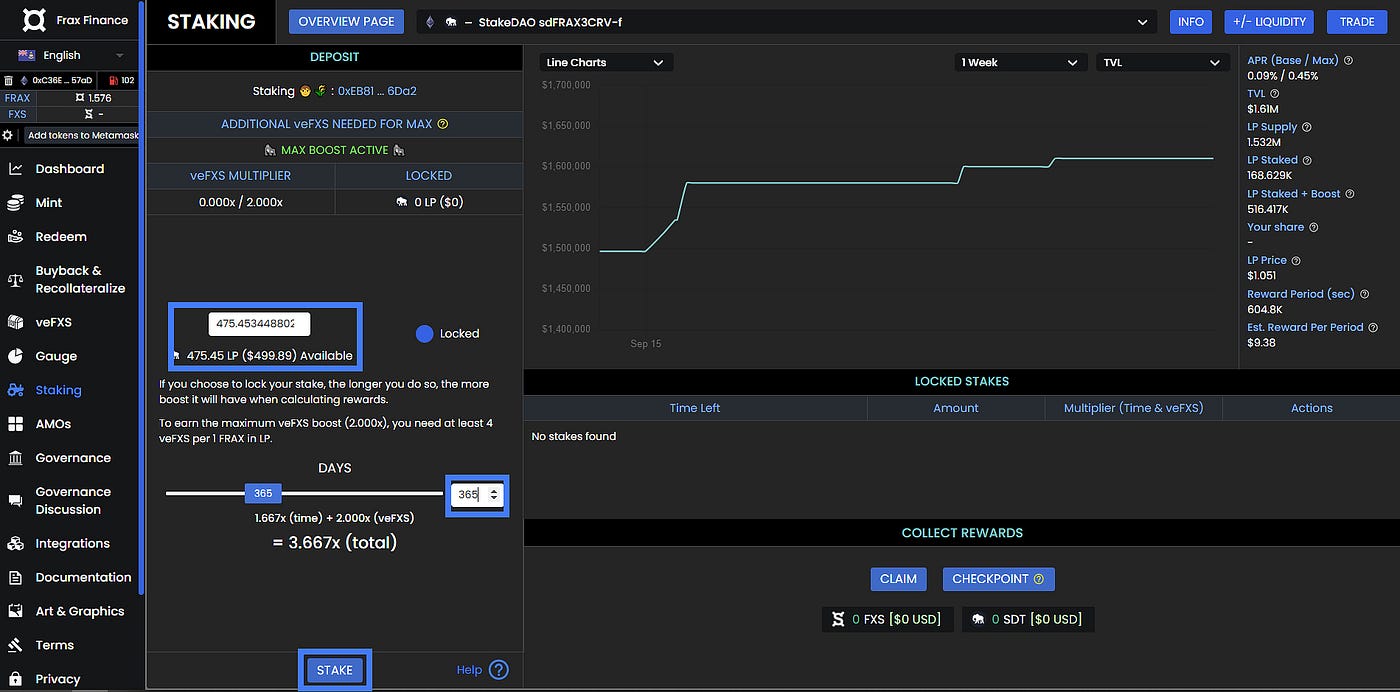Open Governance Discussion from sidebar
This screenshot has width=1400, height=692.
coord(73,501)
